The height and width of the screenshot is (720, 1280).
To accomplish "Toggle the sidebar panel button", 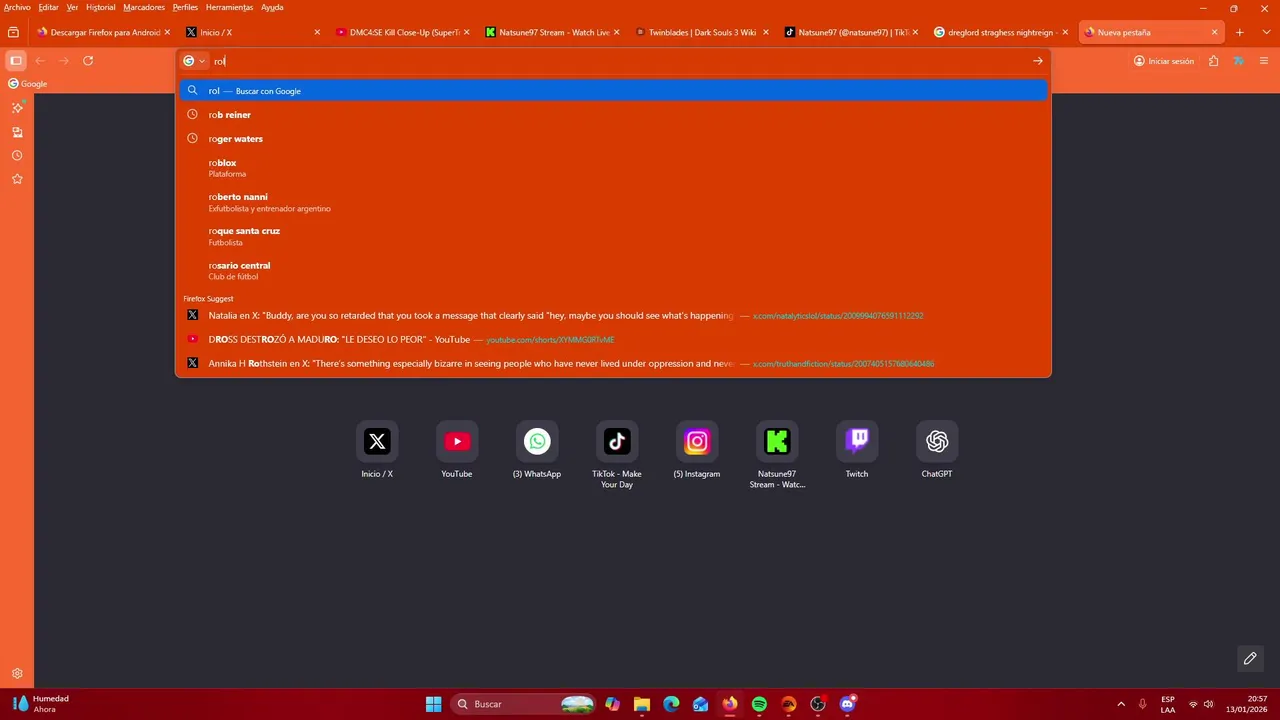I will click(16, 61).
